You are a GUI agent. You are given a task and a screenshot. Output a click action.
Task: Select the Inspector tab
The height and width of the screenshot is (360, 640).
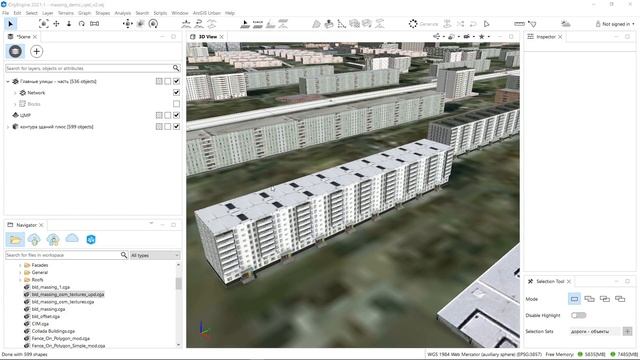point(545,37)
